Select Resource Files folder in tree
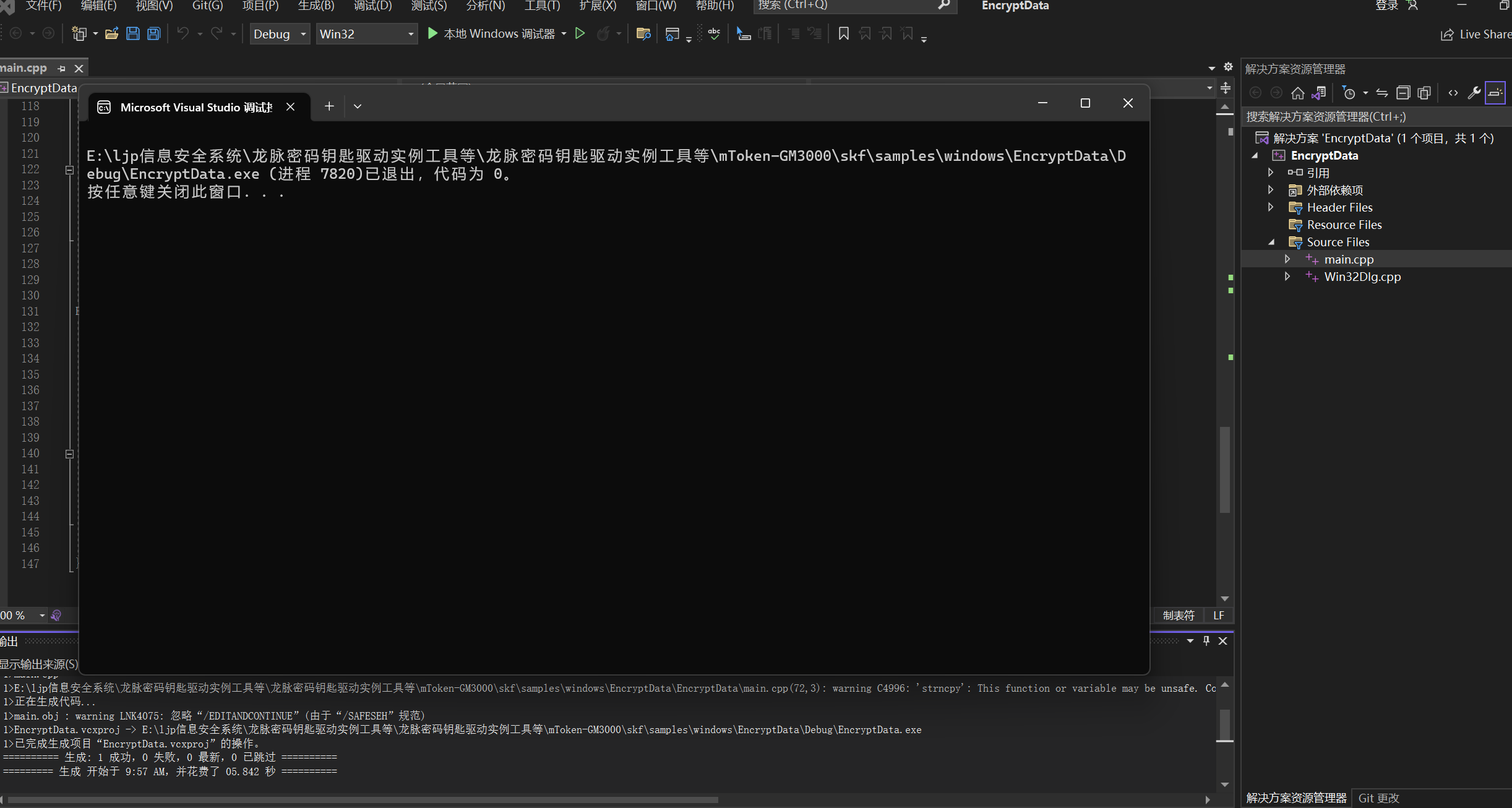The width and height of the screenshot is (1512, 808). point(1344,225)
